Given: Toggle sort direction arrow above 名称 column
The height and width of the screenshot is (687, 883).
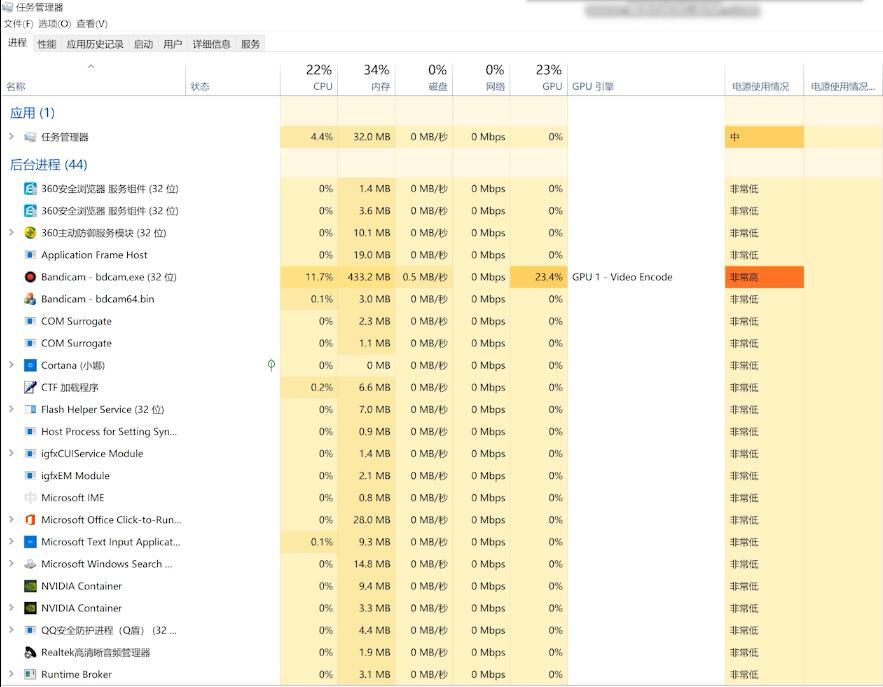Looking at the screenshot, I should tap(91, 66).
